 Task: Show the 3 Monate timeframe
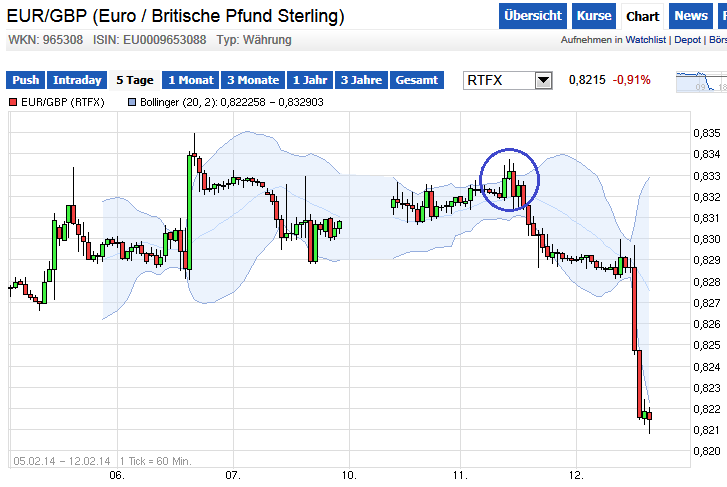(253, 80)
